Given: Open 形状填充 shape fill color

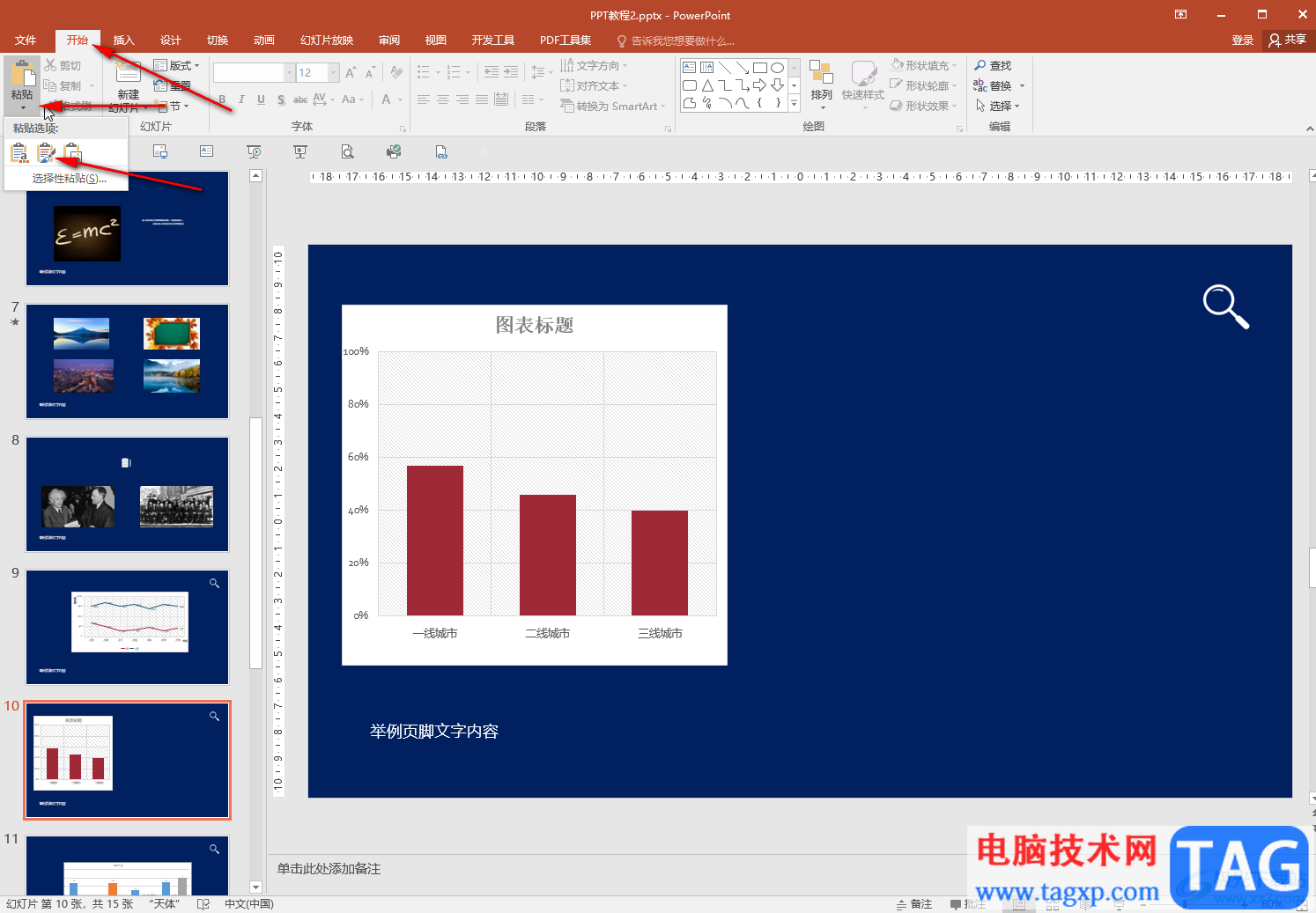Looking at the screenshot, I should (x=923, y=65).
